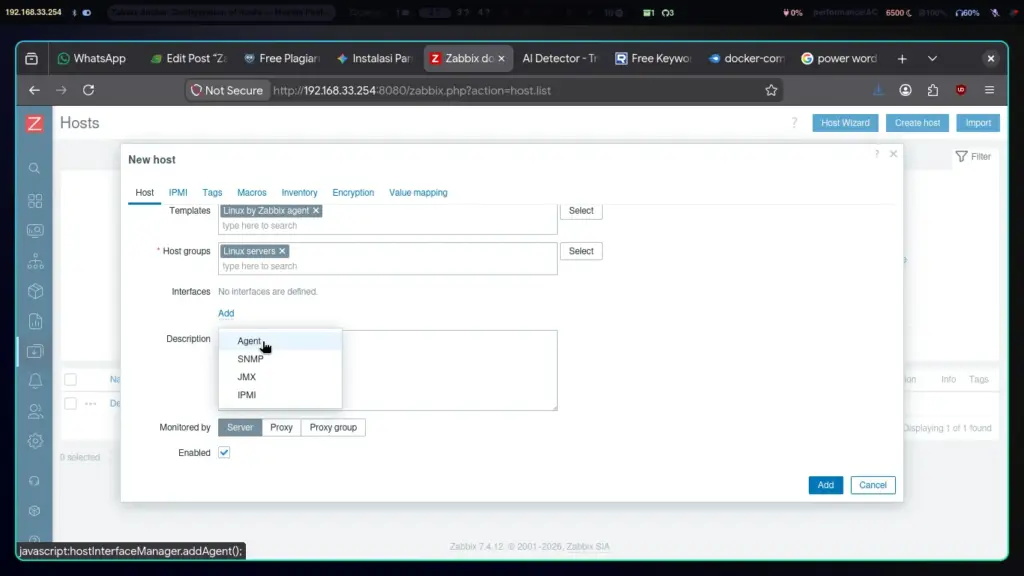Viewport: 1024px width, 576px height.
Task: Reload the page with refresh icon
Action: [88, 90]
